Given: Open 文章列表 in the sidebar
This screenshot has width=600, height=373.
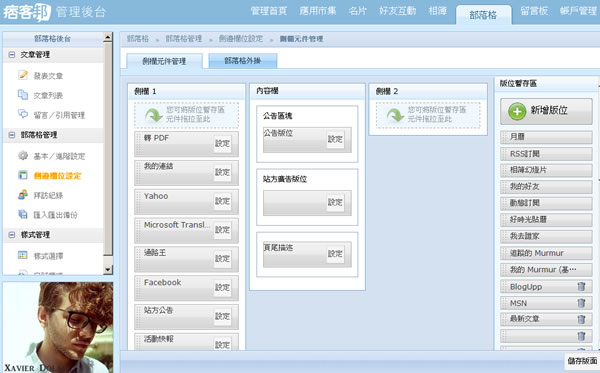Looking at the screenshot, I should coord(48,95).
